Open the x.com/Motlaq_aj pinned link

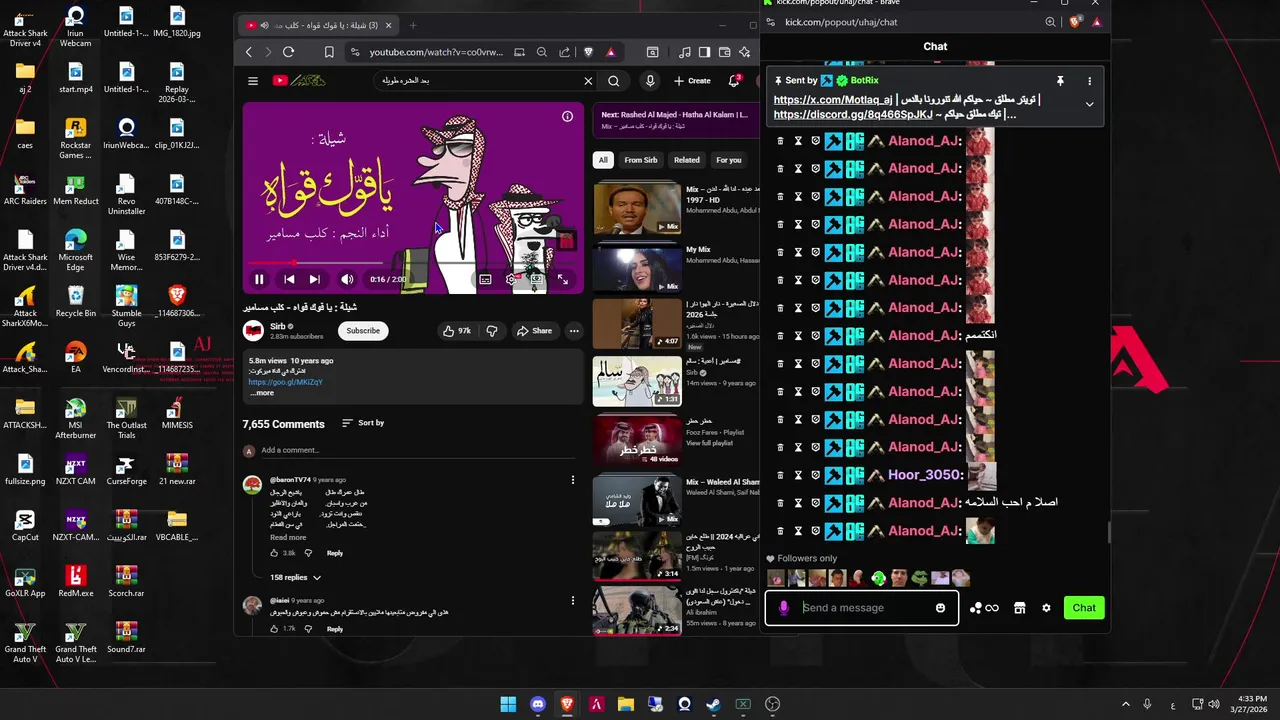(x=833, y=100)
